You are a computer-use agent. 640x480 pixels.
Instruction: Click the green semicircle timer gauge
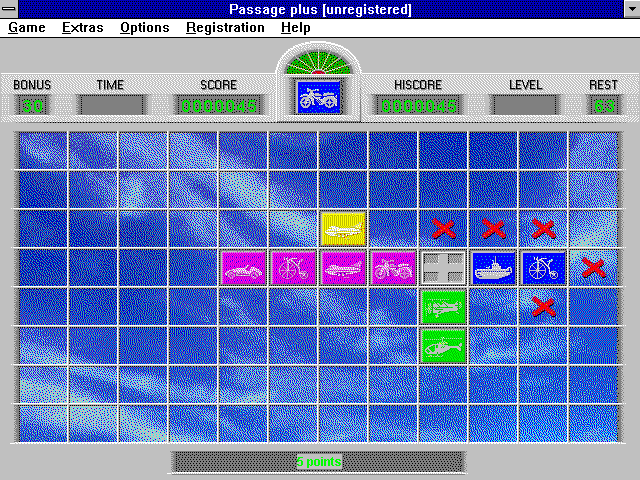pos(318,62)
